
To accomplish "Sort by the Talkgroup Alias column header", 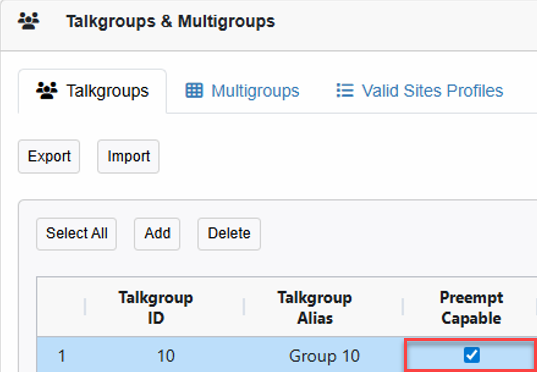I will pyautogui.click(x=315, y=308).
